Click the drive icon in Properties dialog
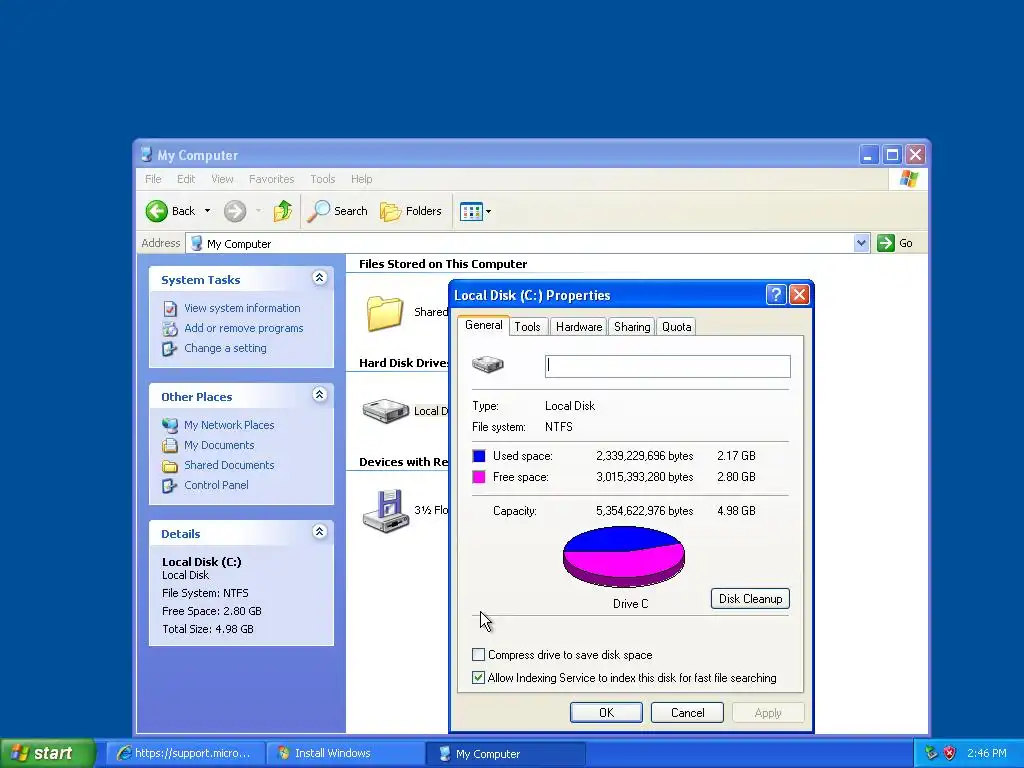The width and height of the screenshot is (1024, 768). [x=488, y=364]
